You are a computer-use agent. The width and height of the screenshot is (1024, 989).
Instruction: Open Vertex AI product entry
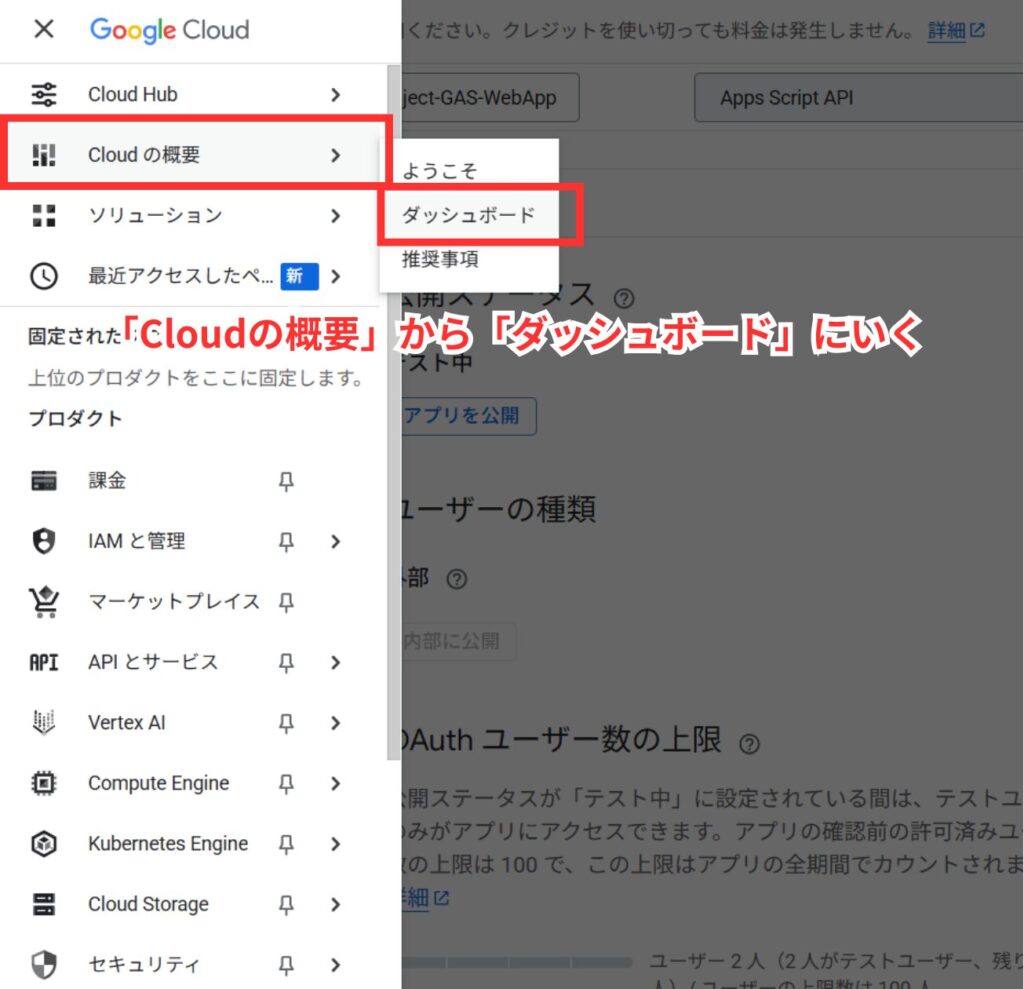tap(189, 722)
